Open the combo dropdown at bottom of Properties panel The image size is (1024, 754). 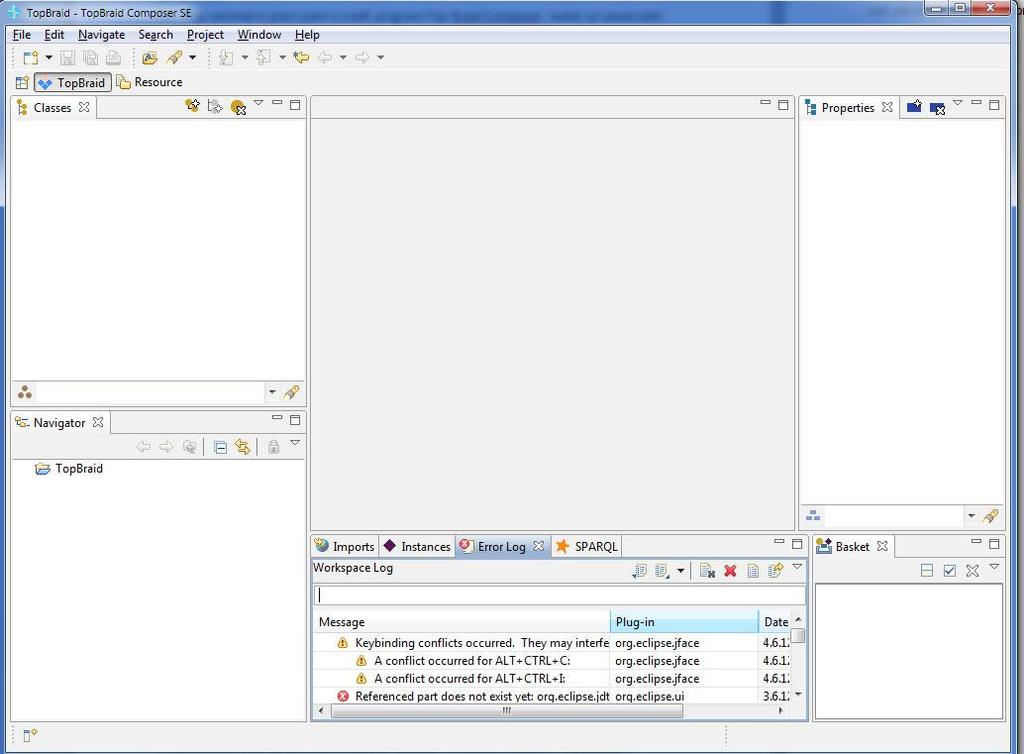pos(971,516)
